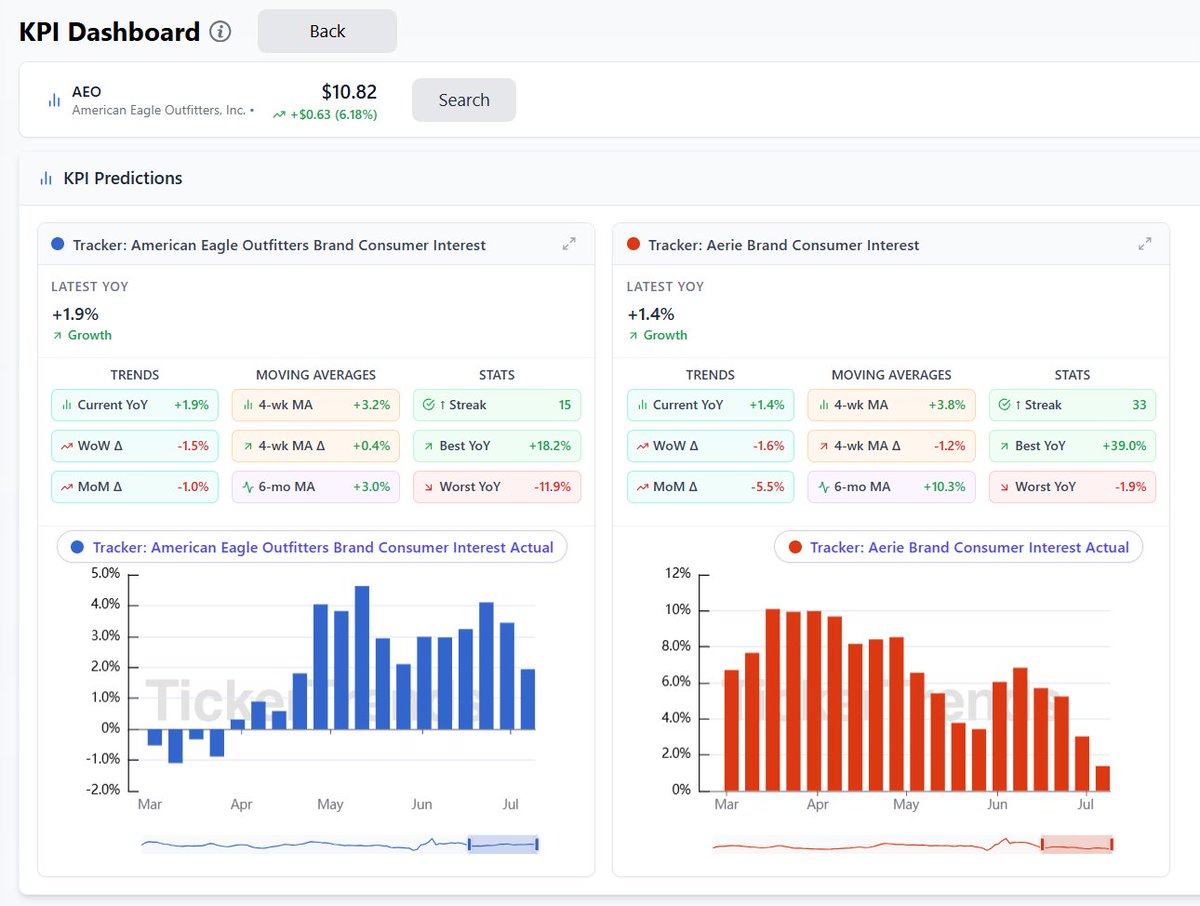Click American Eagle Outfitters, Inc. company name
This screenshot has width=1200, height=906.
(x=159, y=110)
